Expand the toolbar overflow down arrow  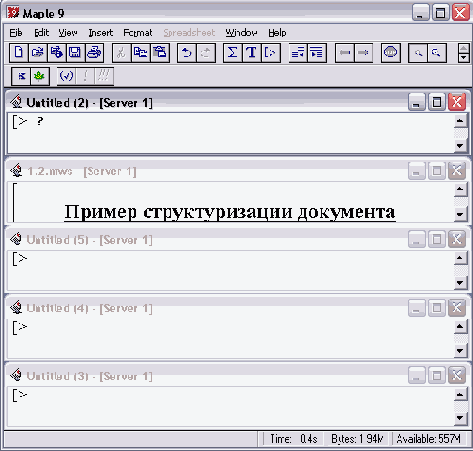pos(464,58)
